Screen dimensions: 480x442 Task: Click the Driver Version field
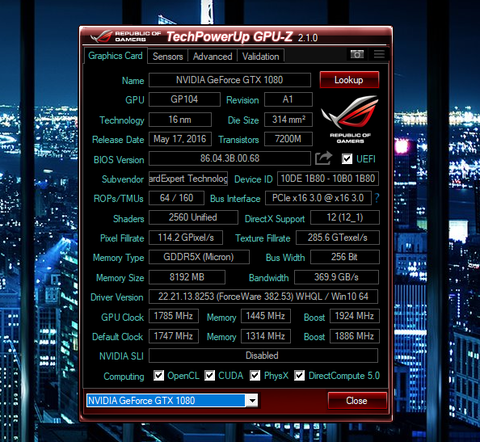[263, 296]
